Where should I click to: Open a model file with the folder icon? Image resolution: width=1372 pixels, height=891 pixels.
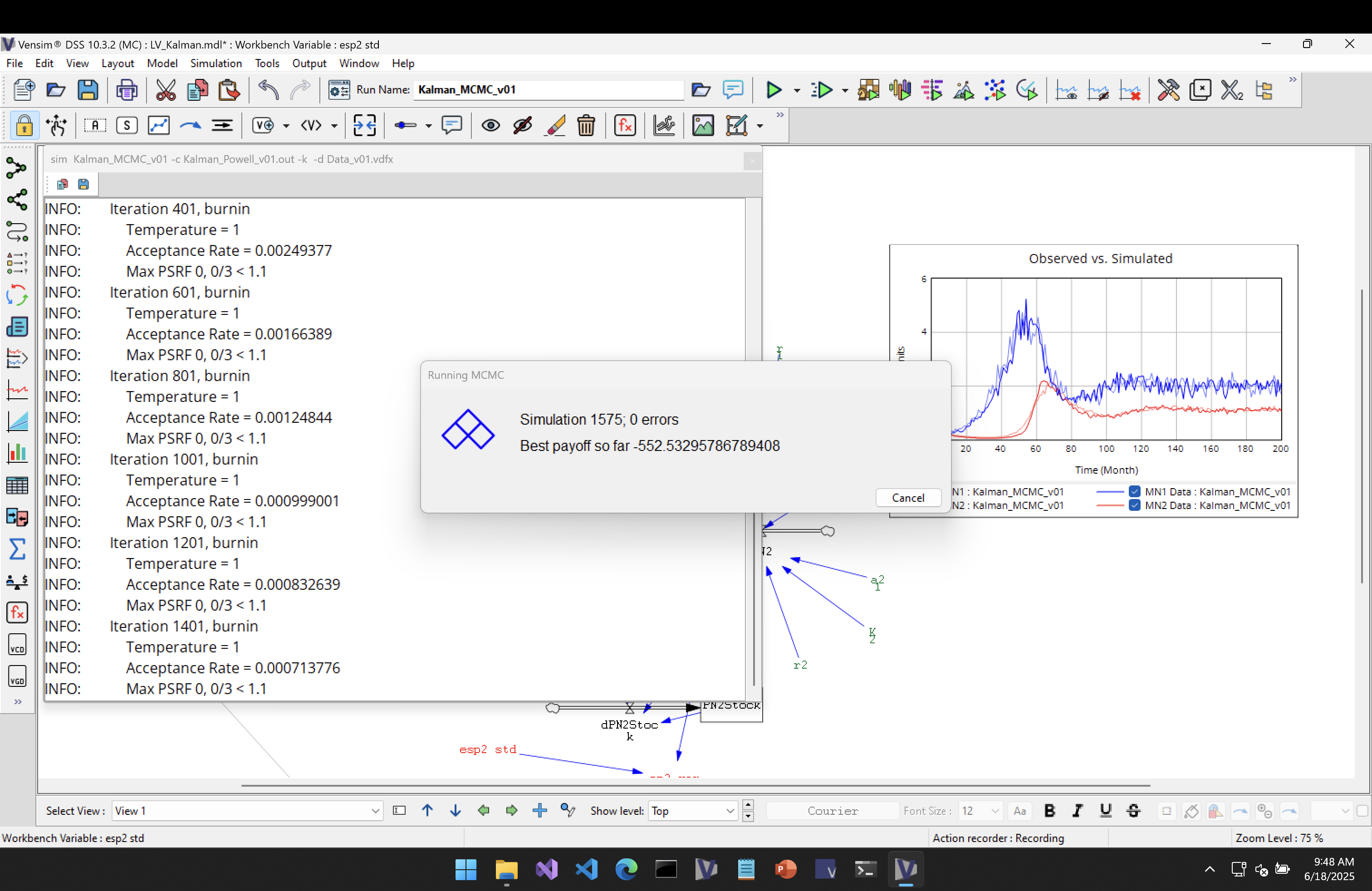pyautogui.click(x=55, y=90)
